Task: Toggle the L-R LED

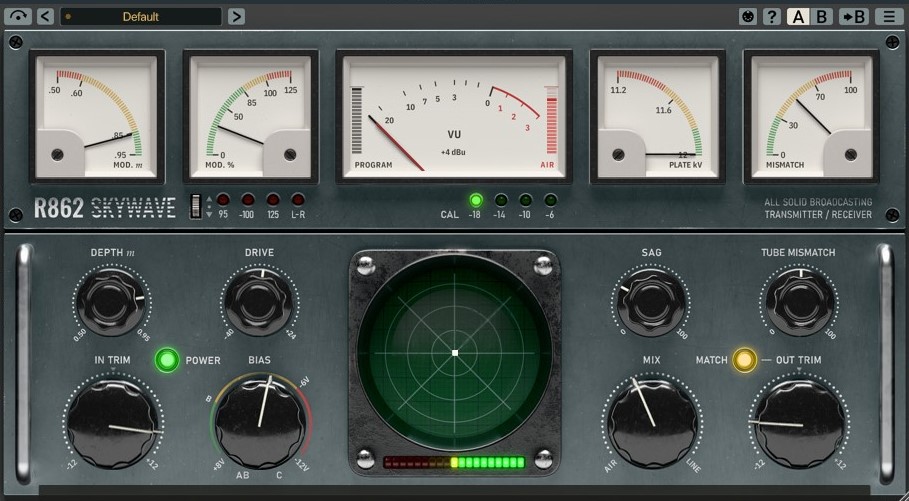Action: coord(298,200)
